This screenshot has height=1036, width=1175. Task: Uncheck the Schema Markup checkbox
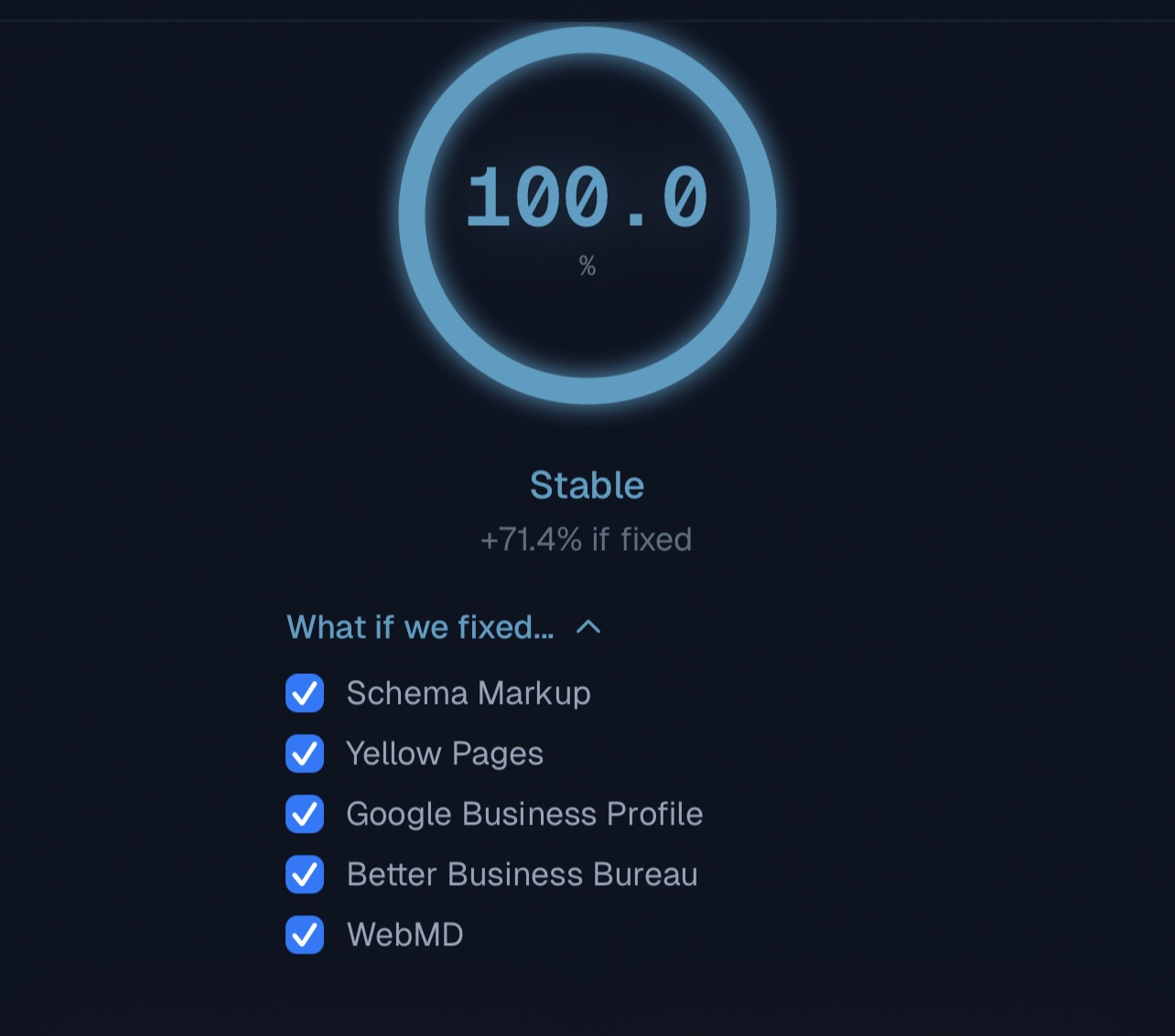click(305, 693)
